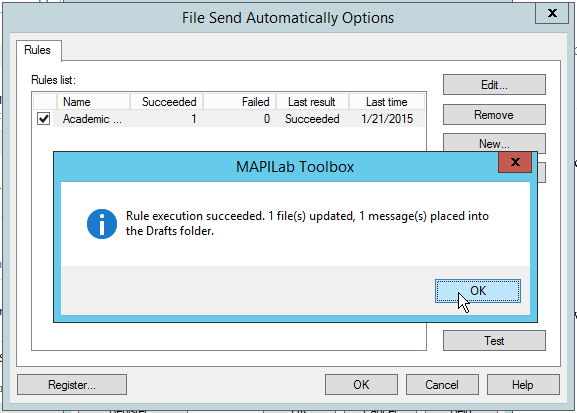The width and height of the screenshot is (577, 413).
Task: Confirm options with the bottom OK button
Action: (361, 385)
